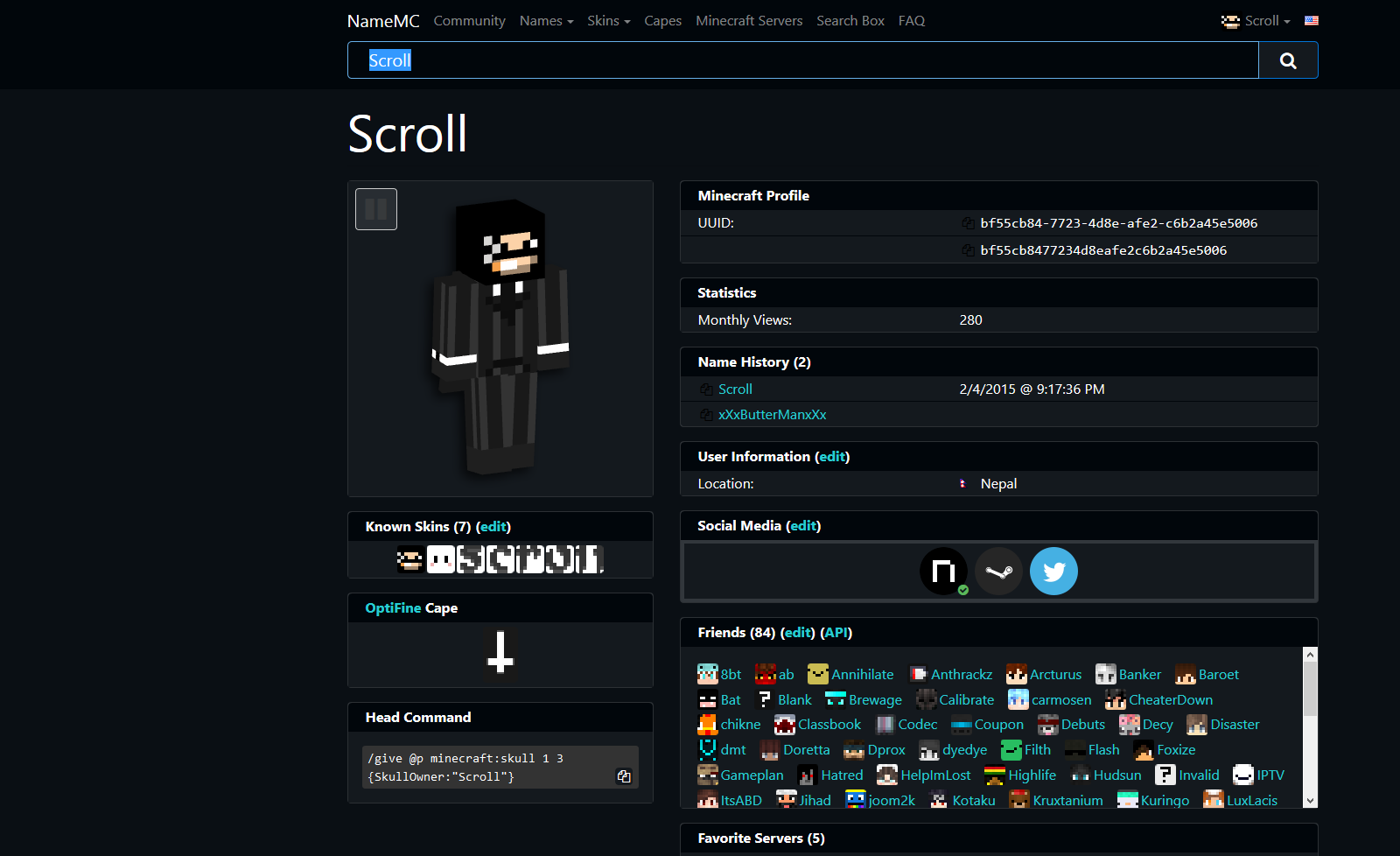Follow the OptiFine link
Screen dimensions: 1400x856
pyautogui.click(x=393, y=607)
